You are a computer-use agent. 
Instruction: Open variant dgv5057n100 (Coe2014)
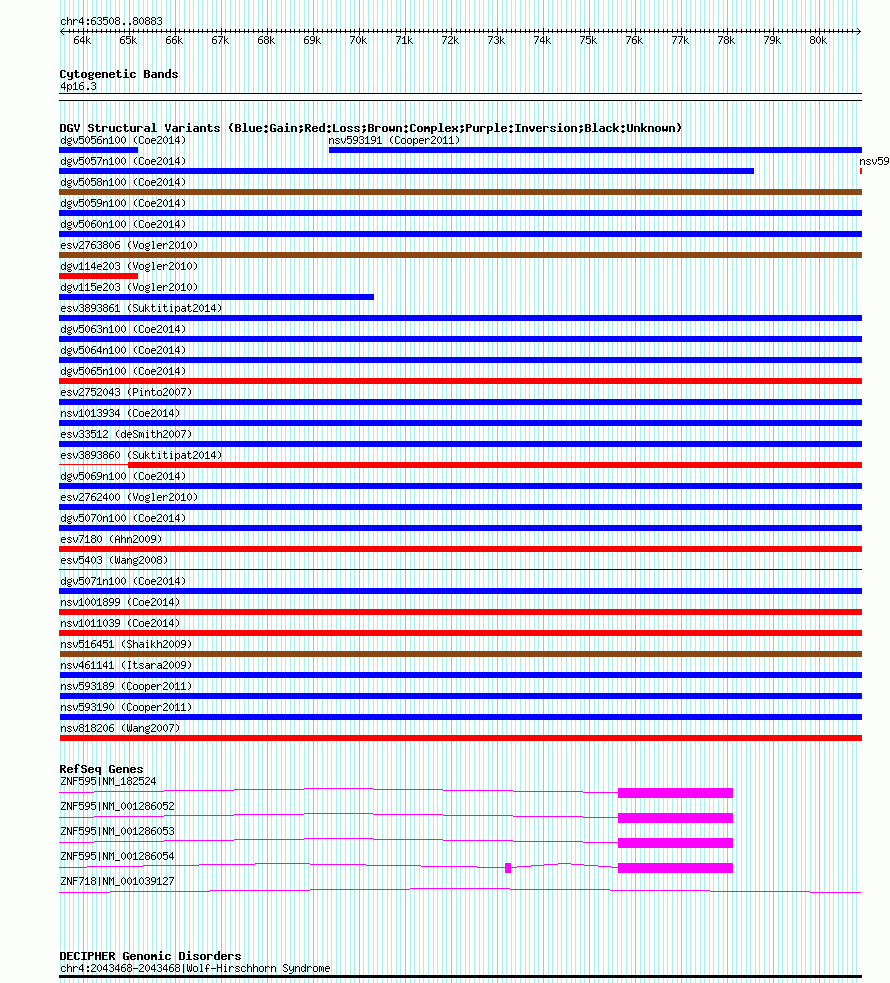tap(123, 161)
